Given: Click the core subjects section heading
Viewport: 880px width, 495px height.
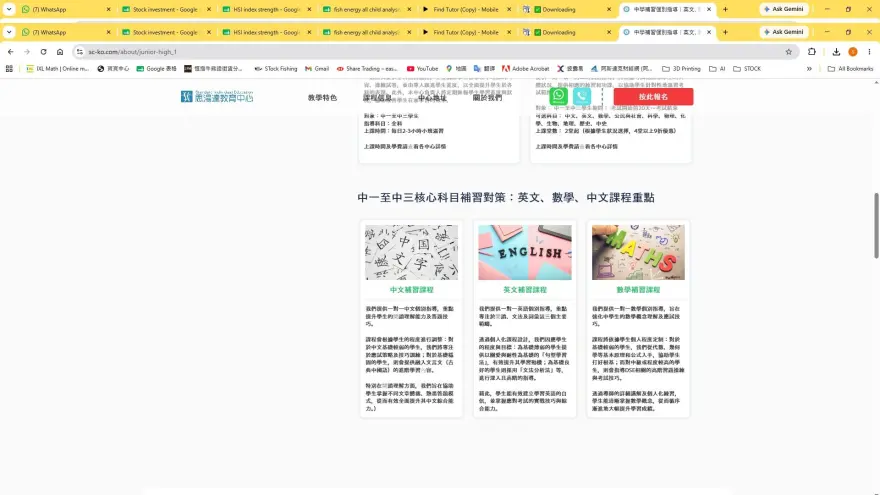Looking at the screenshot, I should [x=506, y=198].
